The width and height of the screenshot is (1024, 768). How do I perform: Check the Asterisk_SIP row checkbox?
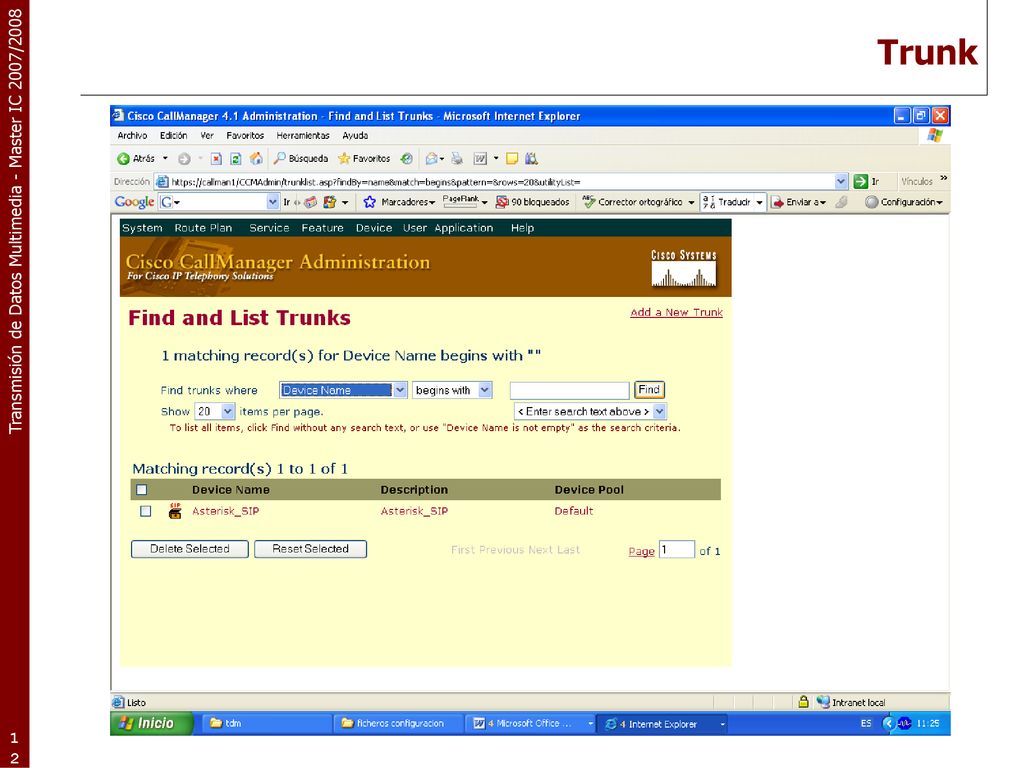pyautogui.click(x=146, y=511)
